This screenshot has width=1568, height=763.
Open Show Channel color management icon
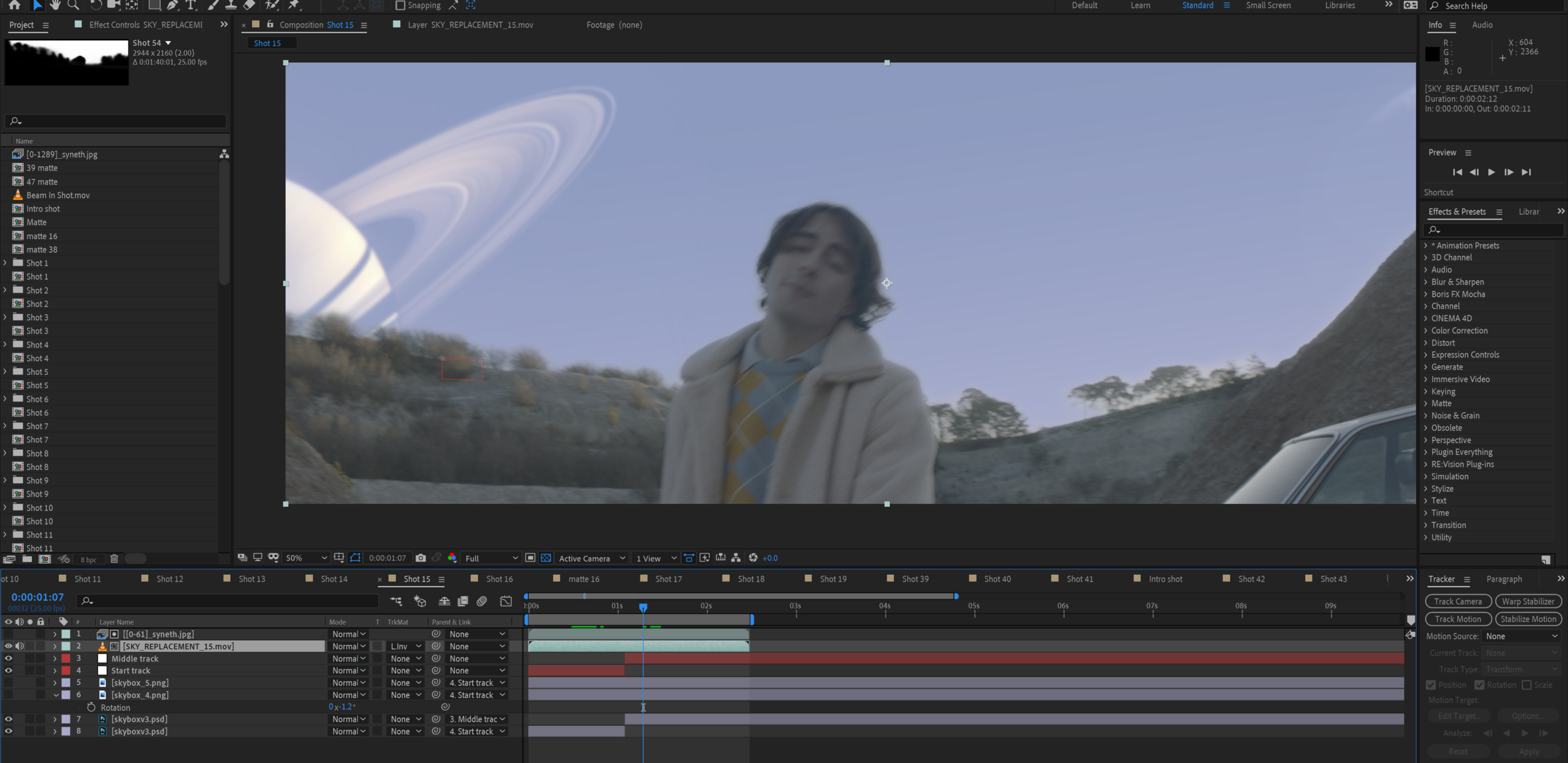452,558
